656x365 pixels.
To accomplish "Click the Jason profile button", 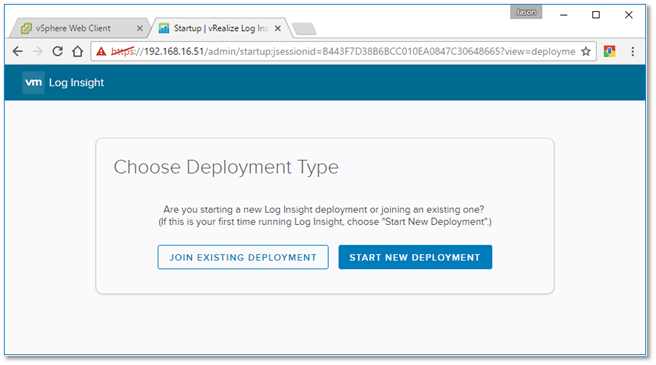I will [526, 12].
